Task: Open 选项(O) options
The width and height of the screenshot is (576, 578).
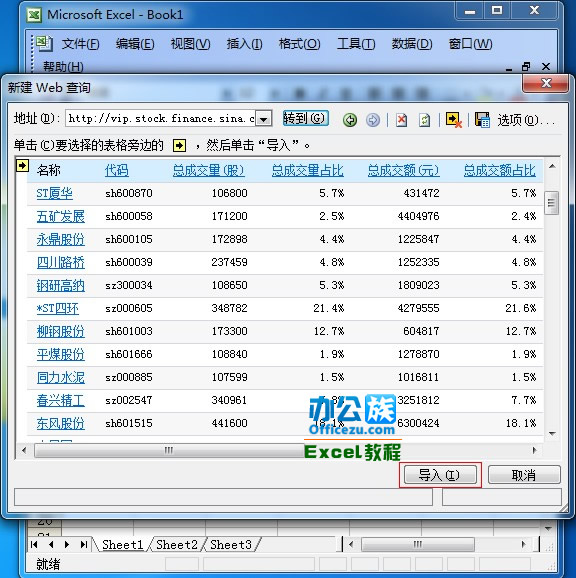Action: click(526, 120)
